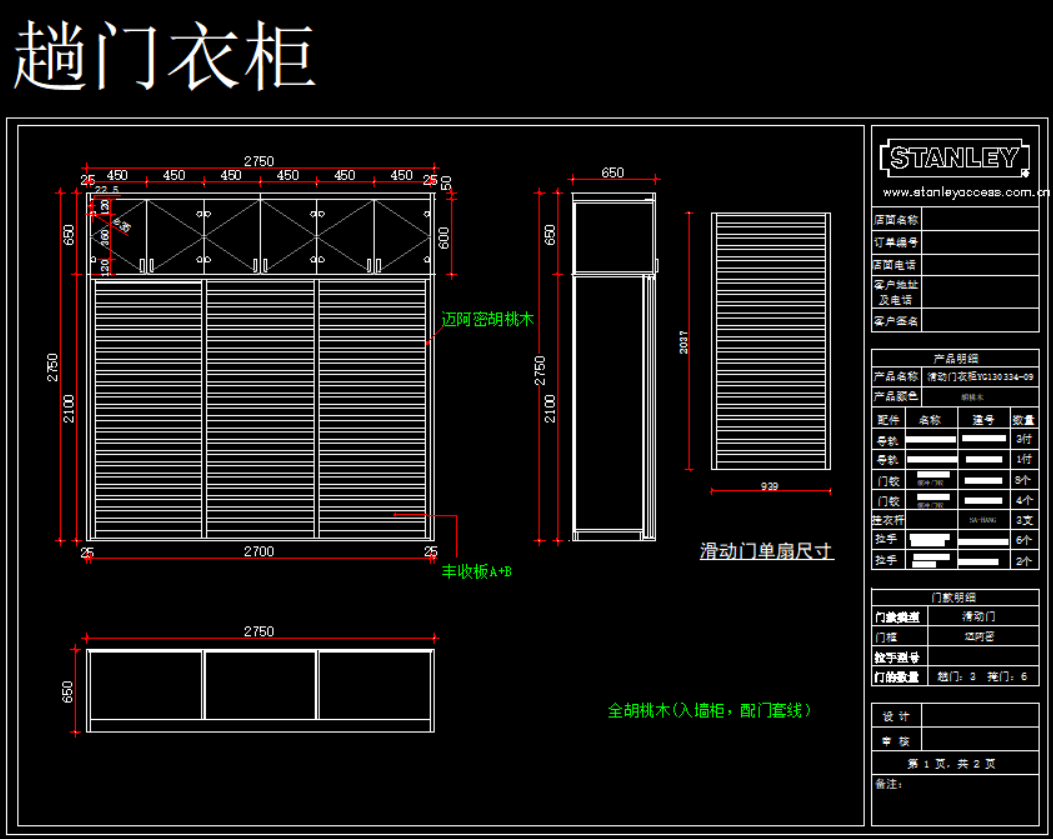
Task: Click the 产品明细 table header
Action: [x=955, y=358]
